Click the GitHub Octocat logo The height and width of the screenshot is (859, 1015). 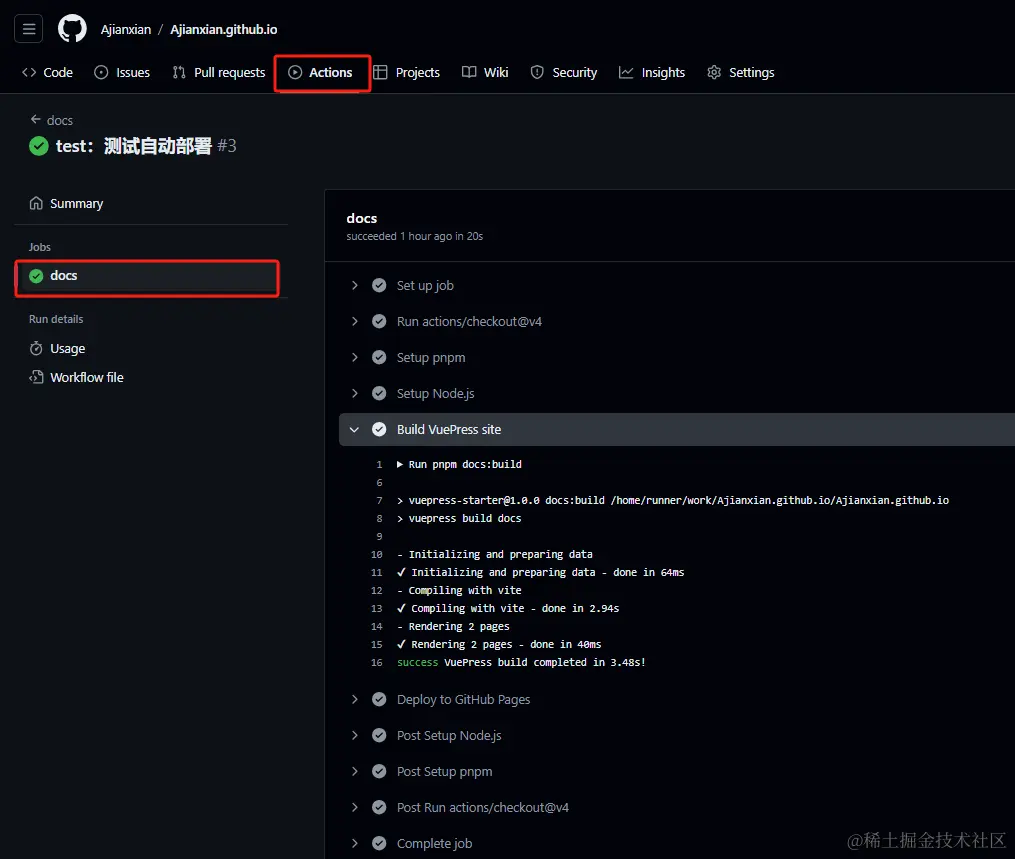(72, 28)
